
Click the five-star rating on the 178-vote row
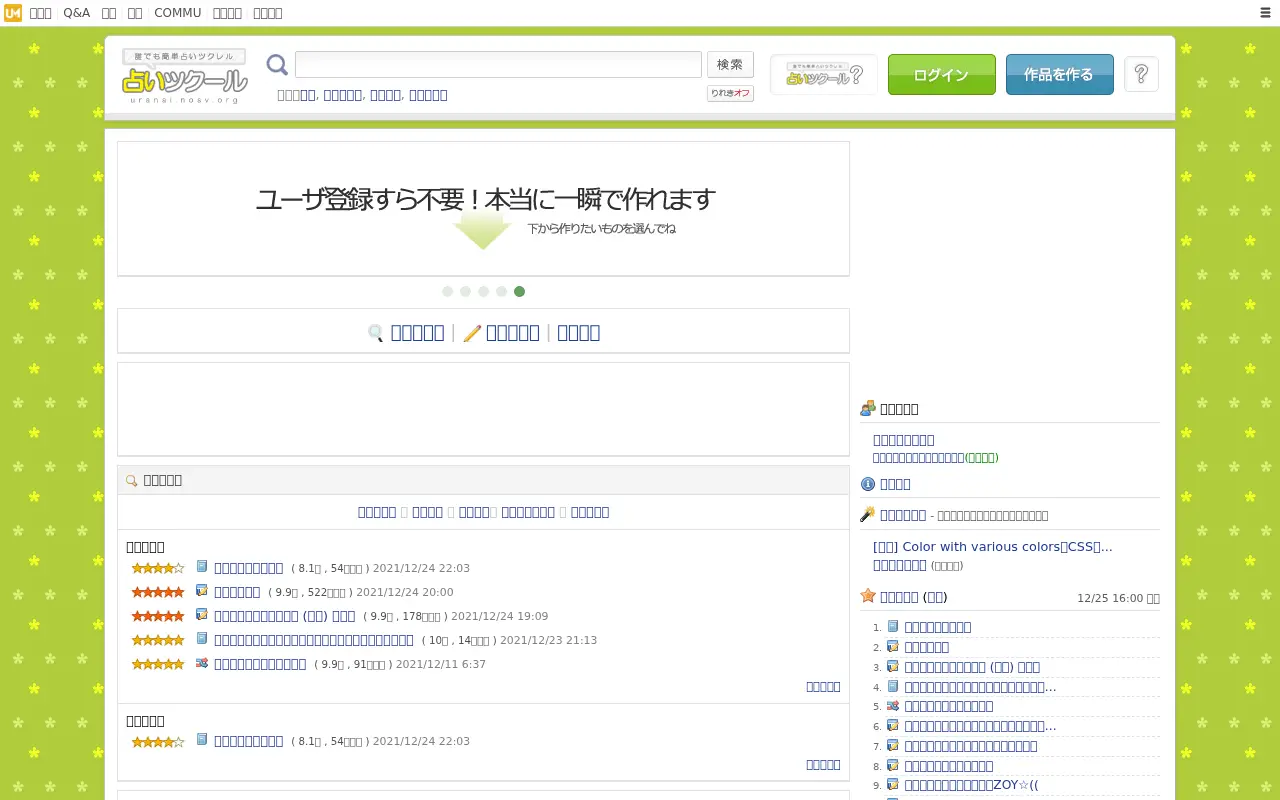click(158, 616)
